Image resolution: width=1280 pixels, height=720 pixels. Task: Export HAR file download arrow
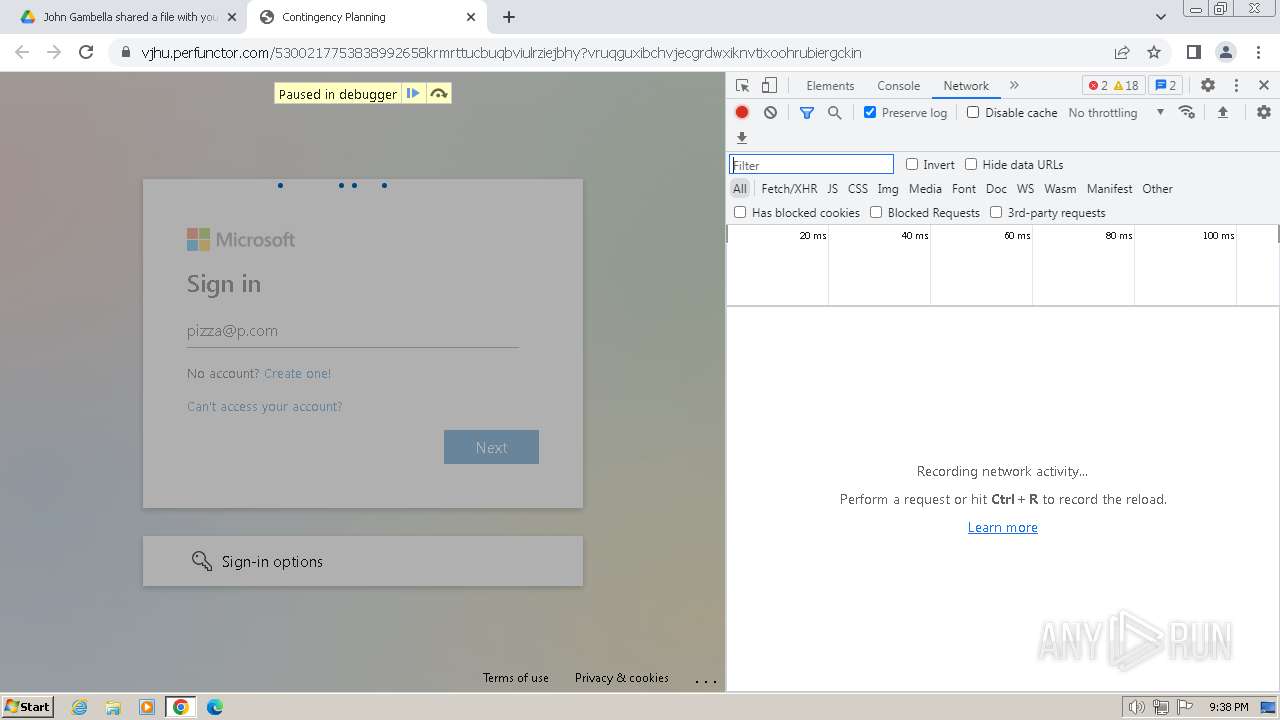click(742, 138)
